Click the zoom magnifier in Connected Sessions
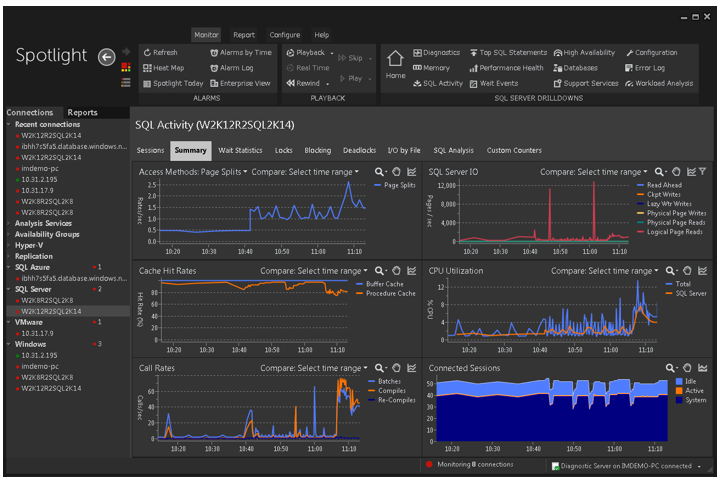Viewport: 722px width, 482px height. click(x=670, y=368)
